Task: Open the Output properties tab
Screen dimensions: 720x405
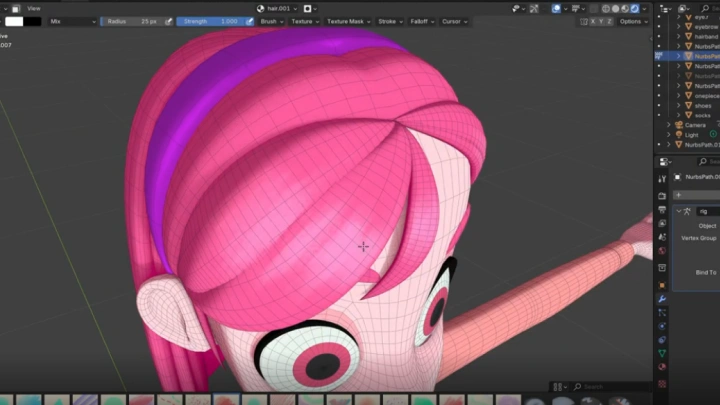Action: pos(662,210)
